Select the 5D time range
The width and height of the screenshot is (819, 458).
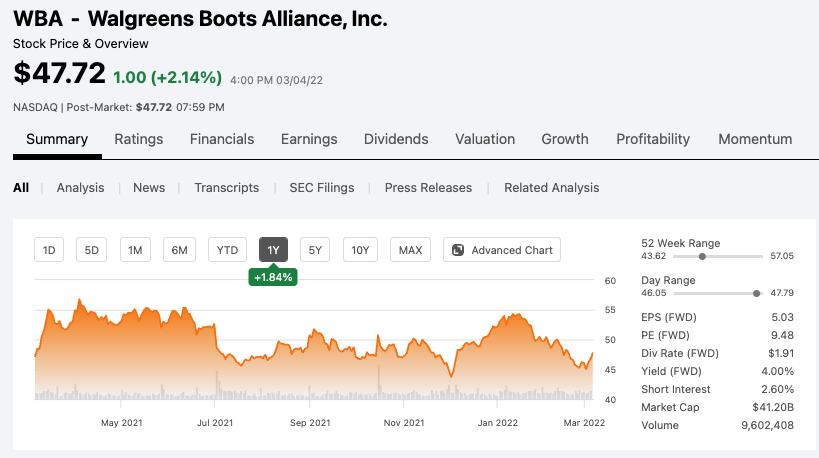(x=92, y=250)
